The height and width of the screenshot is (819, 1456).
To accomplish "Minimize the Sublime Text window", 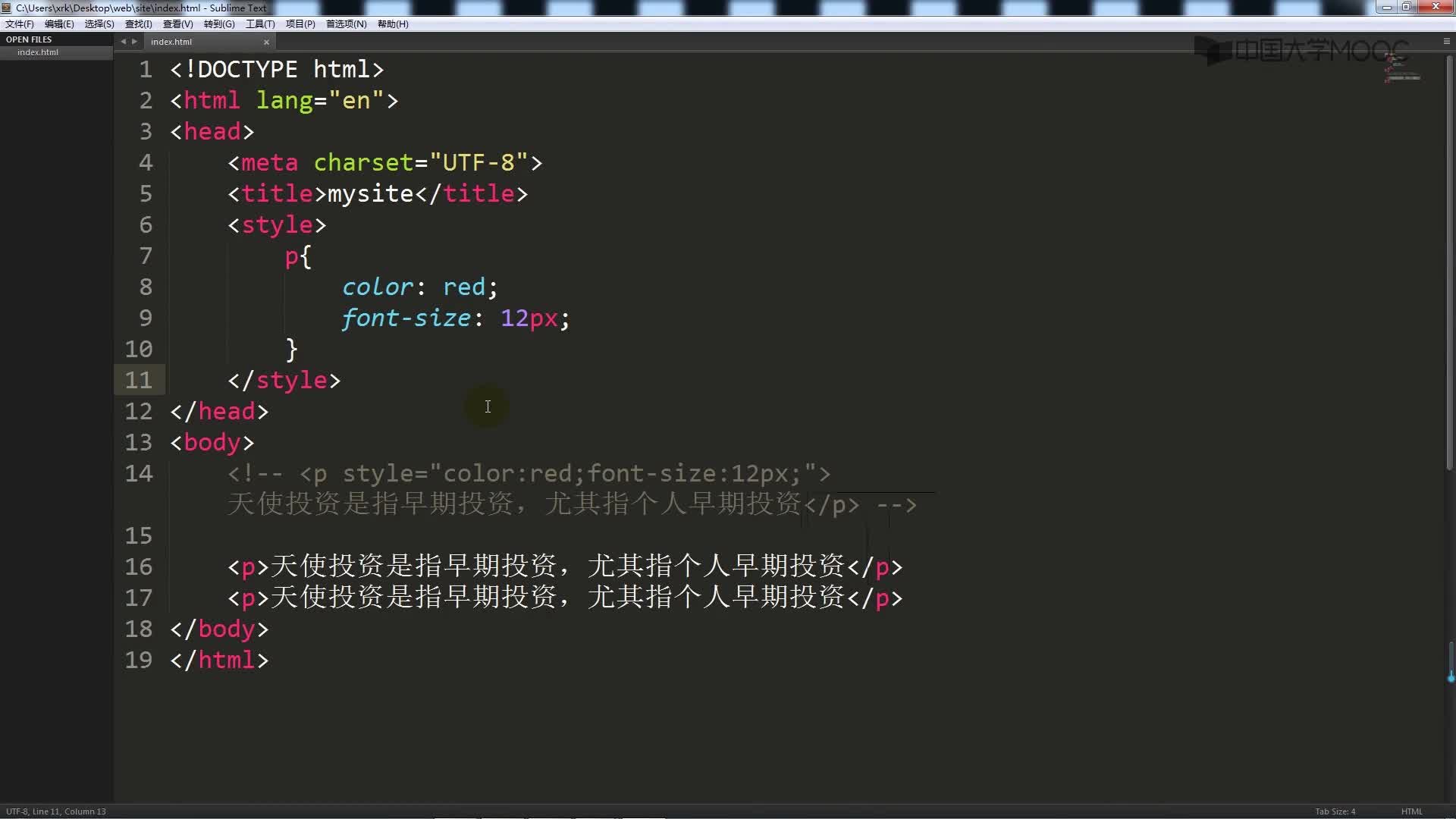I will (1386, 7).
